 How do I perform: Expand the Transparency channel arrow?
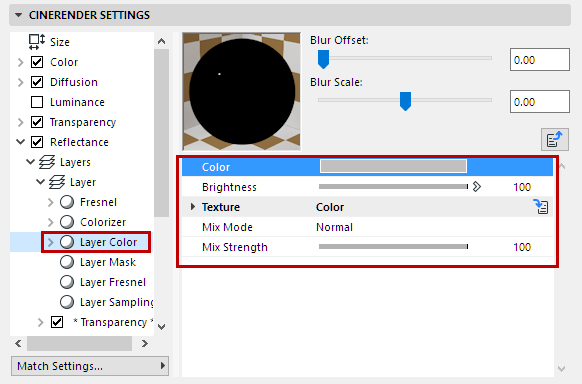coord(20,122)
